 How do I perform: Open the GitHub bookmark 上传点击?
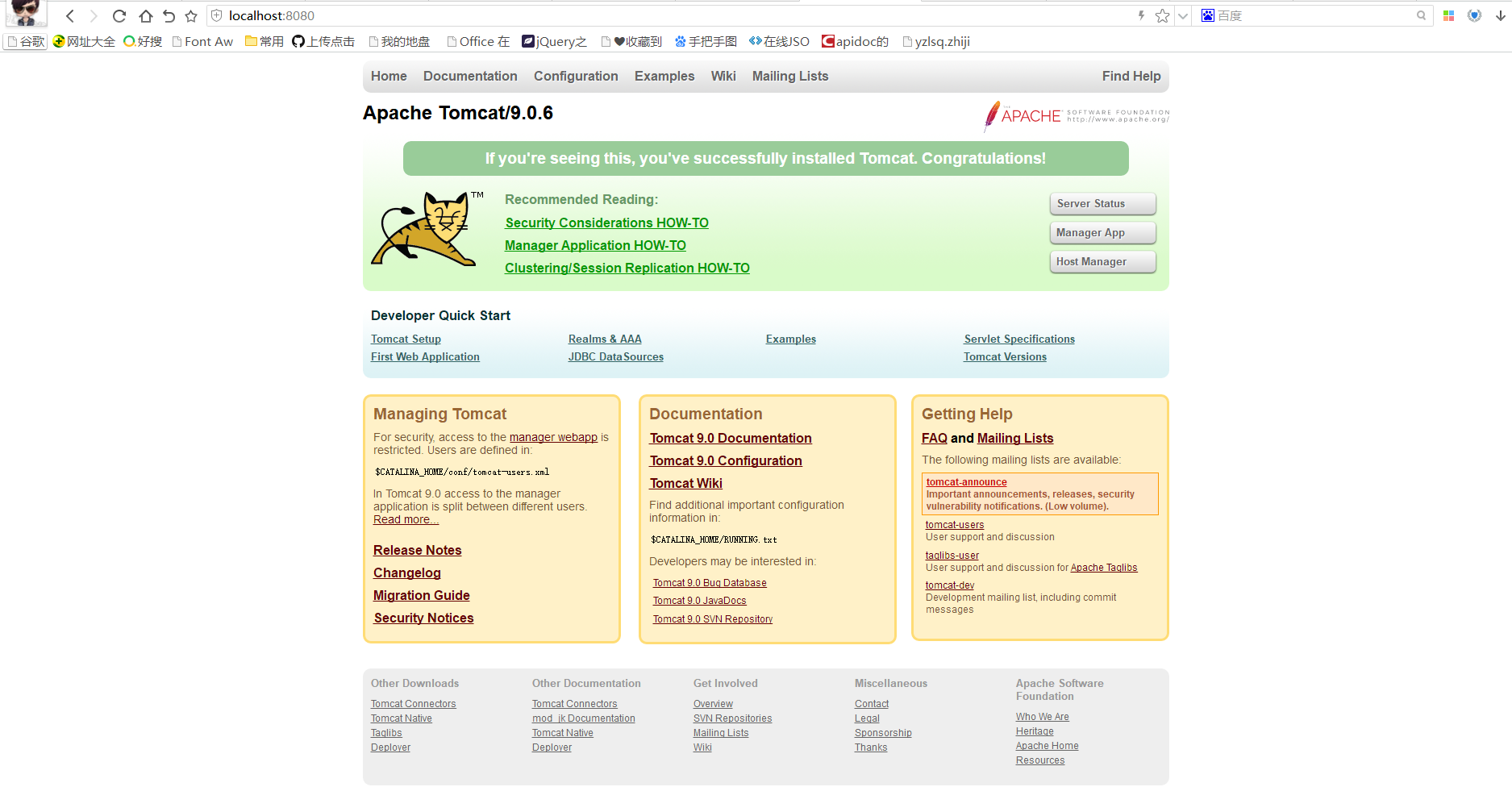(323, 42)
